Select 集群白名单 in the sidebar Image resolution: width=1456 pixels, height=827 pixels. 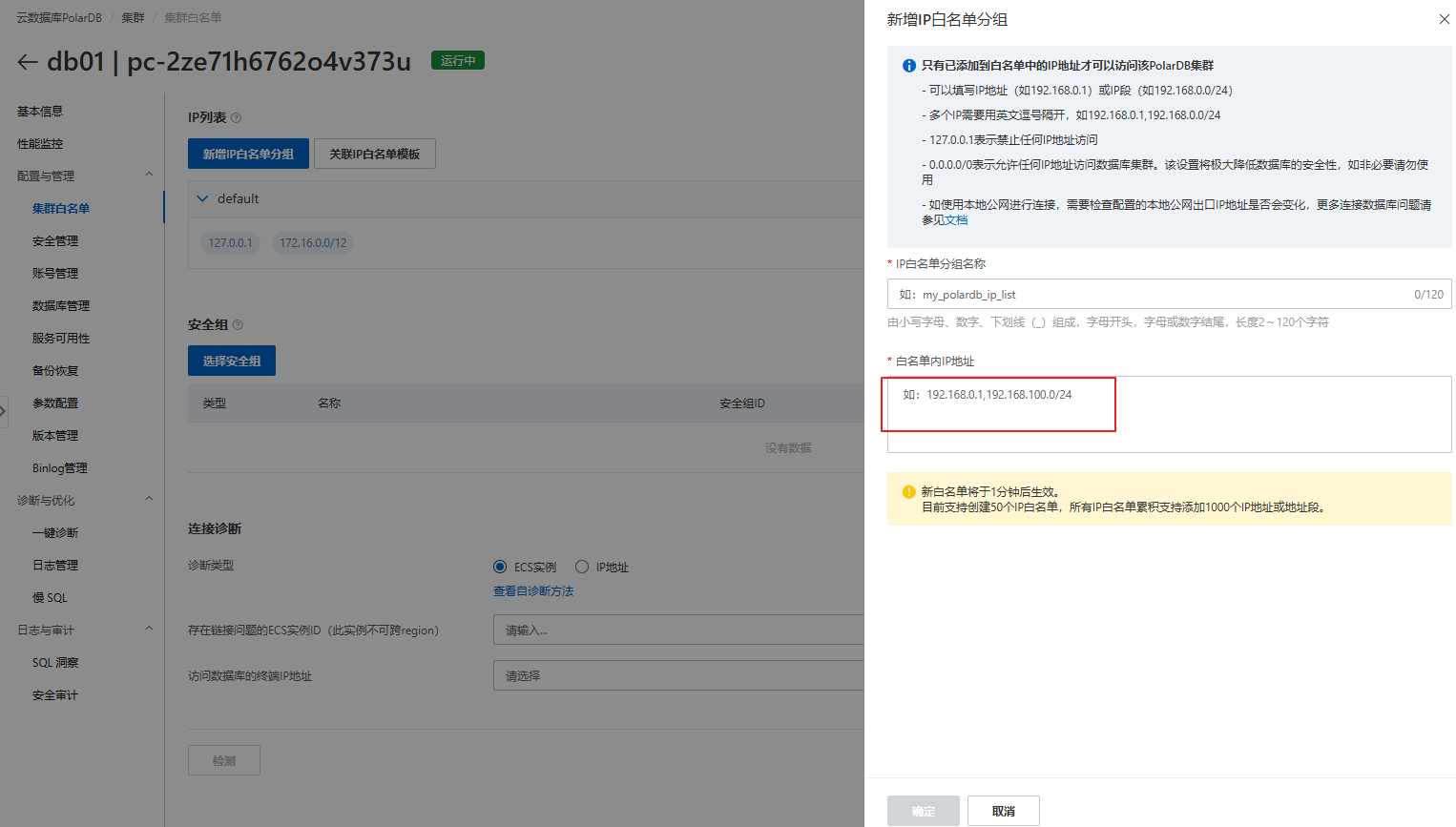coord(61,209)
